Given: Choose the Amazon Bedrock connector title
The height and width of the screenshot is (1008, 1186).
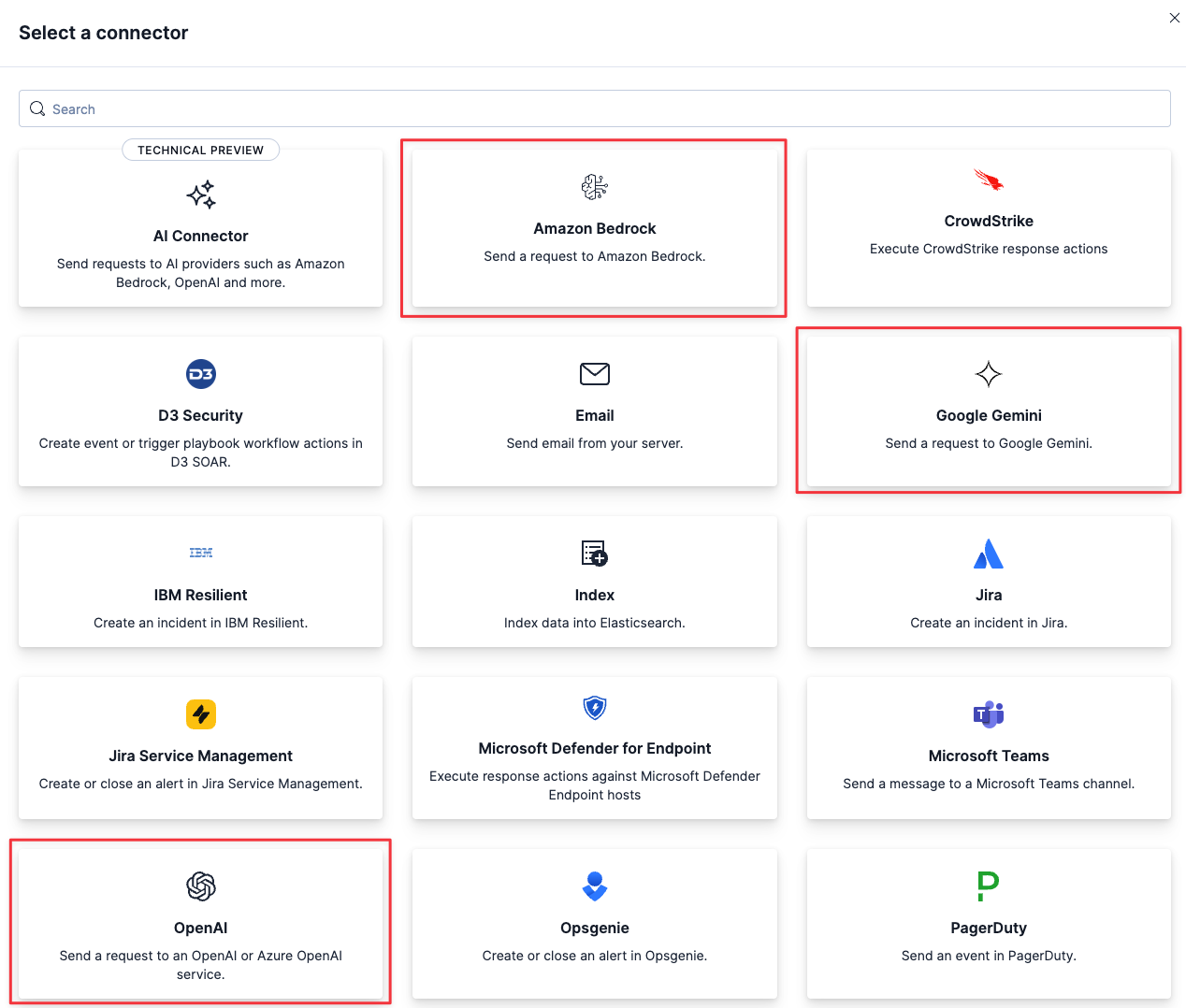Looking at the screenshot, I should click(x=595, y=228).
